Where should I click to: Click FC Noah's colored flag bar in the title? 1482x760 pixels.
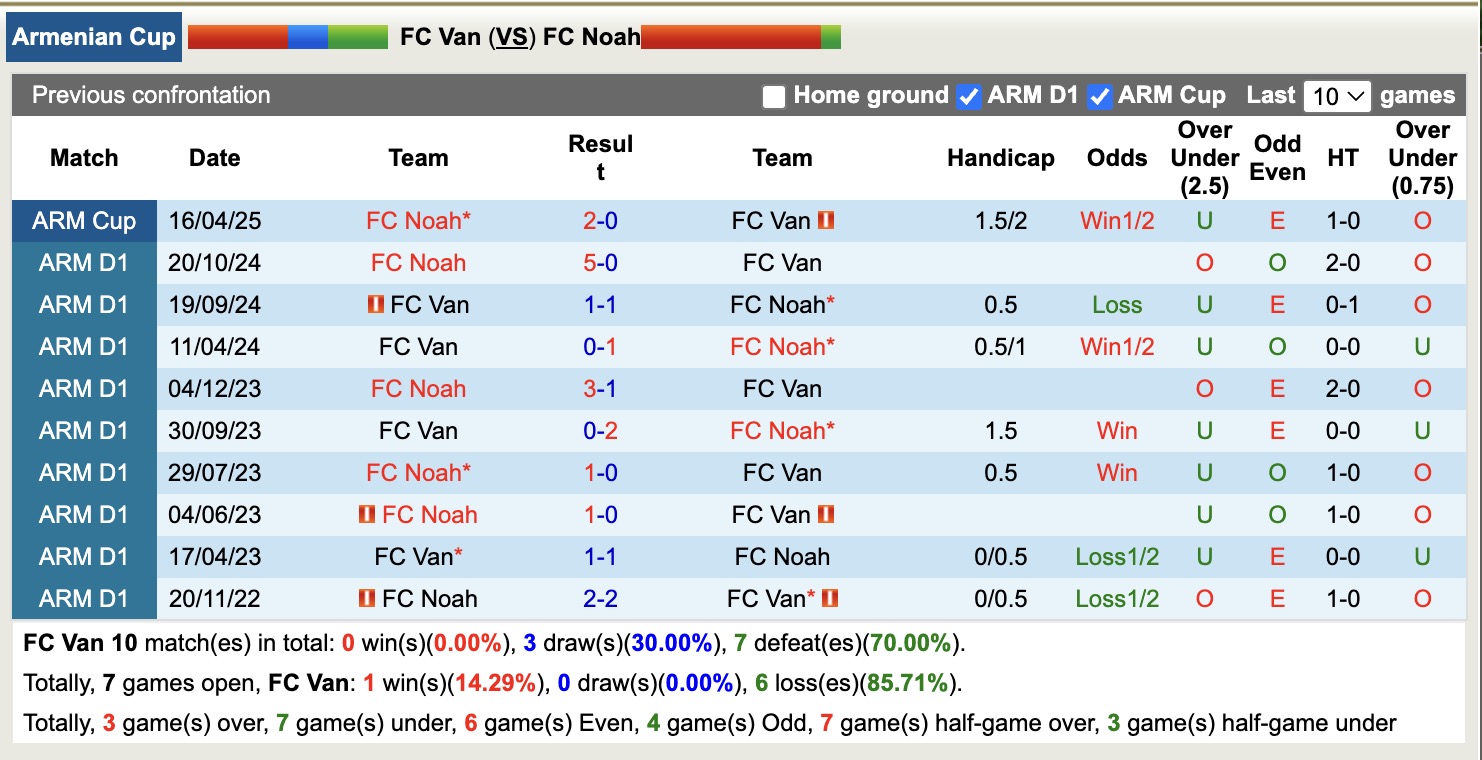(x=740, y=35)
